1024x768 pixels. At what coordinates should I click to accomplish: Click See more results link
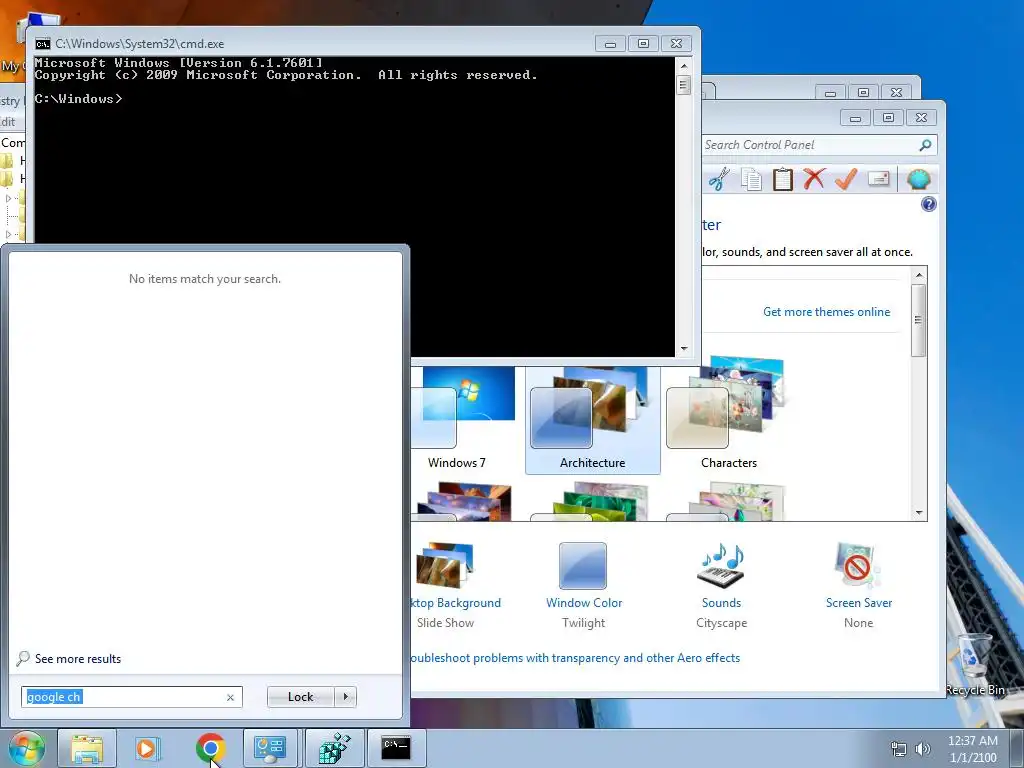[x=78, y=659]
